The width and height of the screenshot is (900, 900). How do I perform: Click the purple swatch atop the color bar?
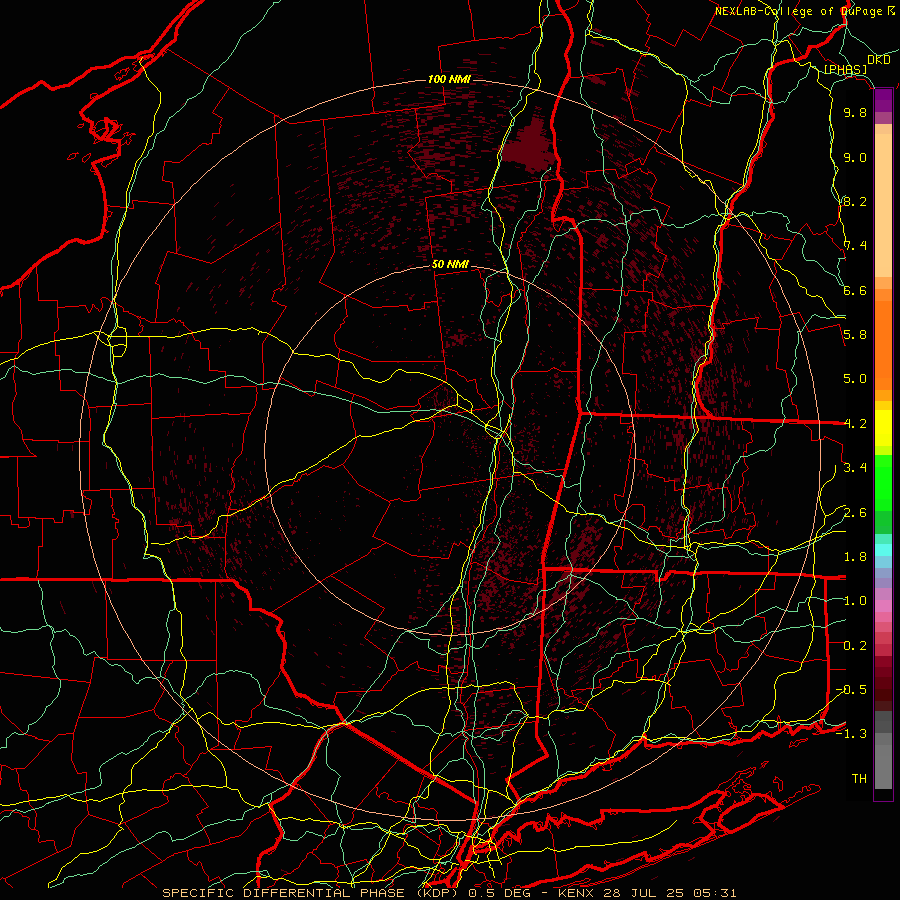pyautogui.click(x=883, y=100)
